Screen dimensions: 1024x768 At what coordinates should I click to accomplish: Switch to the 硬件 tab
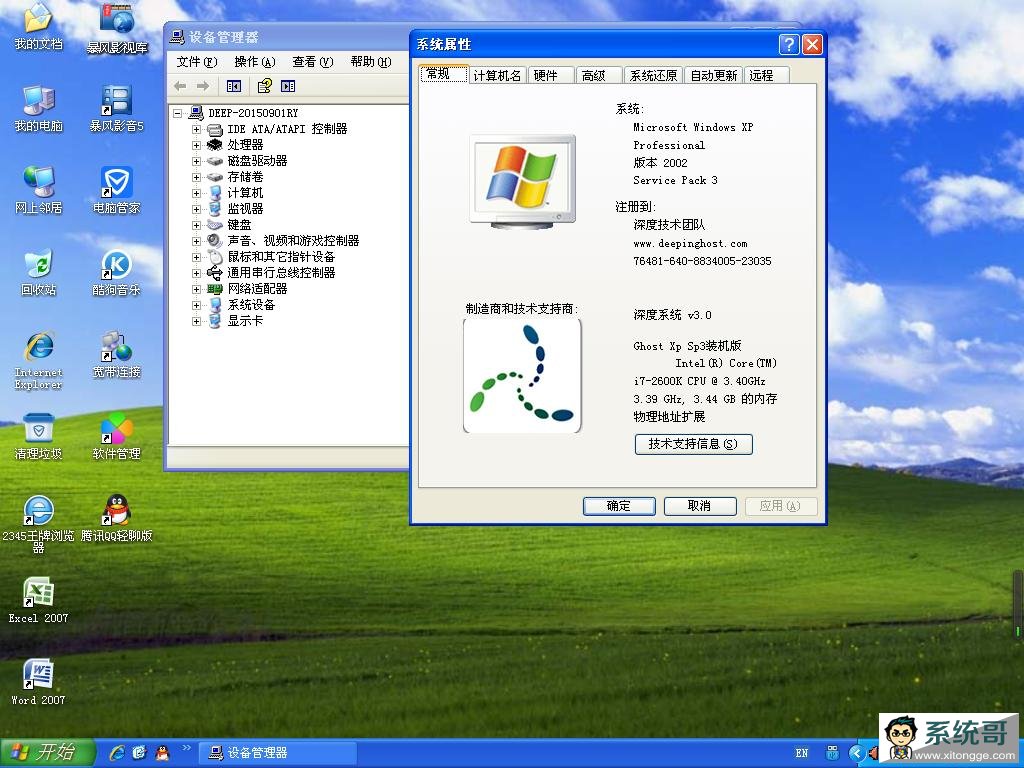(551, 76)
